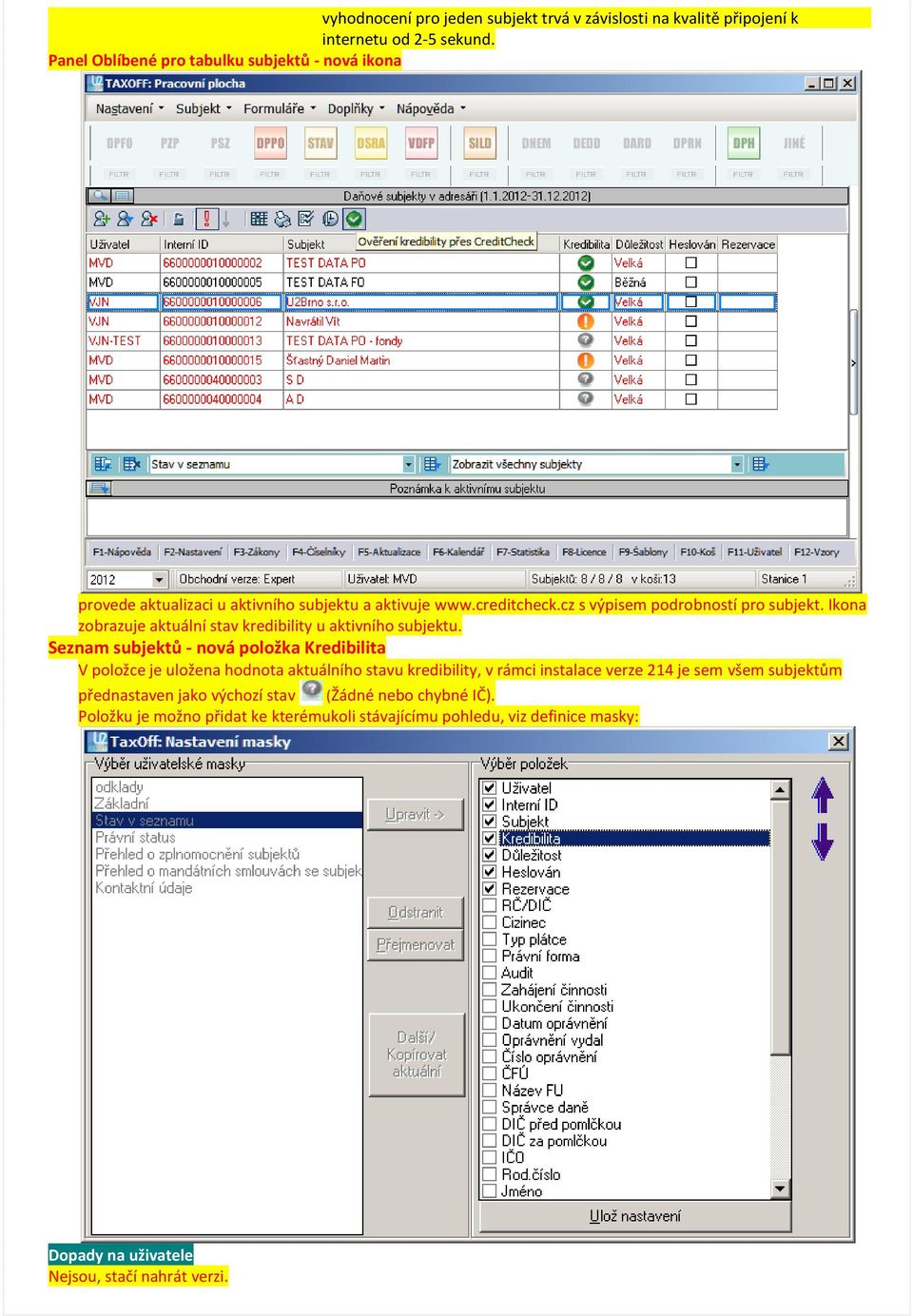Viewport: 913px width, 1316px height.
Task: Open the JINÉ forms icon
Action: point(794,144)
